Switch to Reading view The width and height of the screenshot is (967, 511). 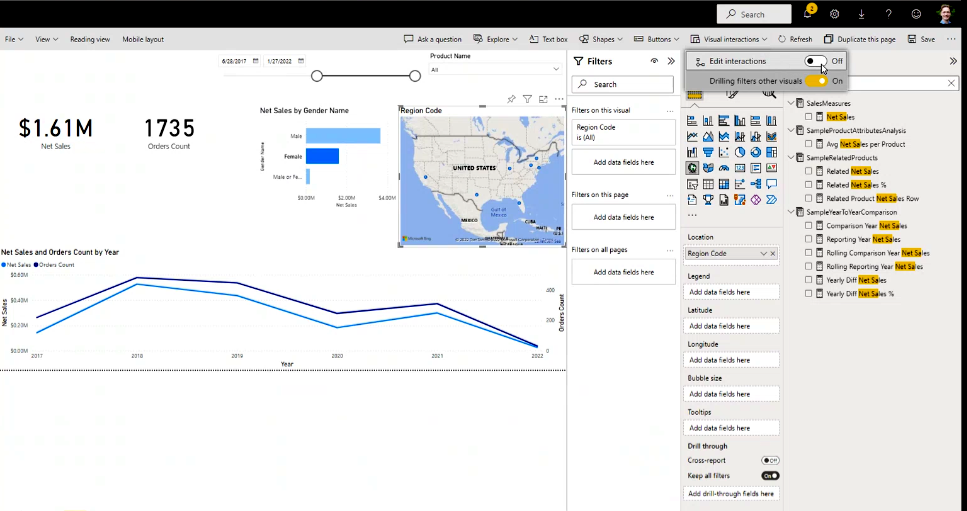90,39
